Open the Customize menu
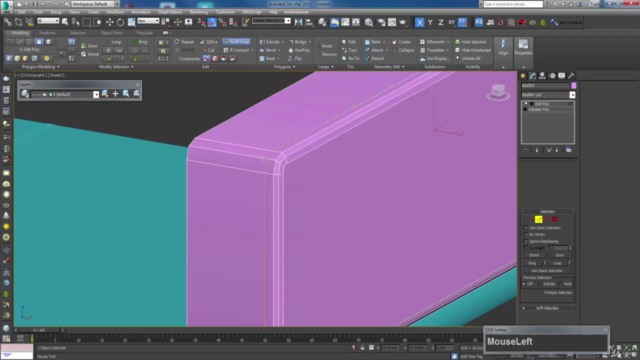Viewport: 640px width, 360px height. click(x=225, y=12)
